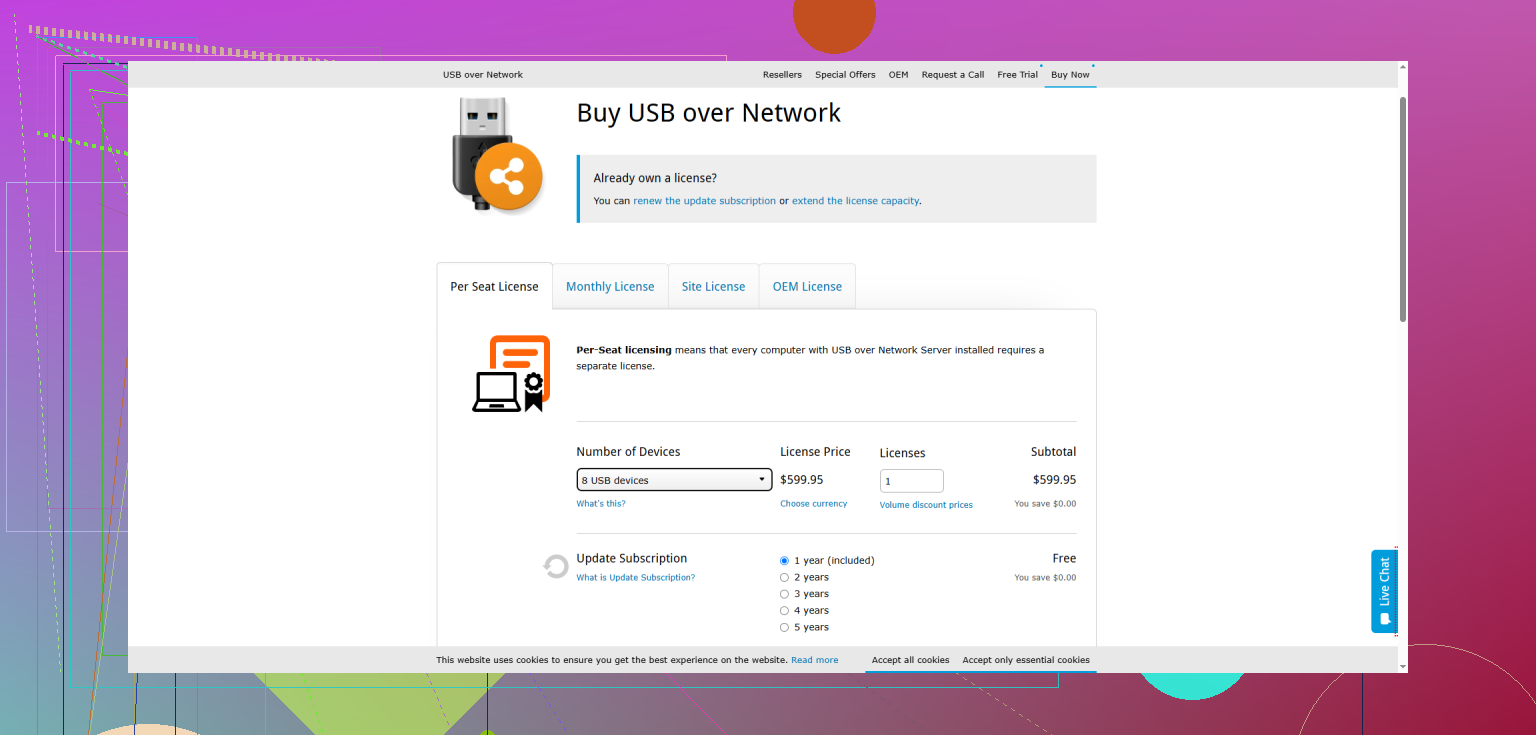This screenshot has height=735, width=1536.
Task: Click the Free subscription price text
Action: click(1064, 559)
